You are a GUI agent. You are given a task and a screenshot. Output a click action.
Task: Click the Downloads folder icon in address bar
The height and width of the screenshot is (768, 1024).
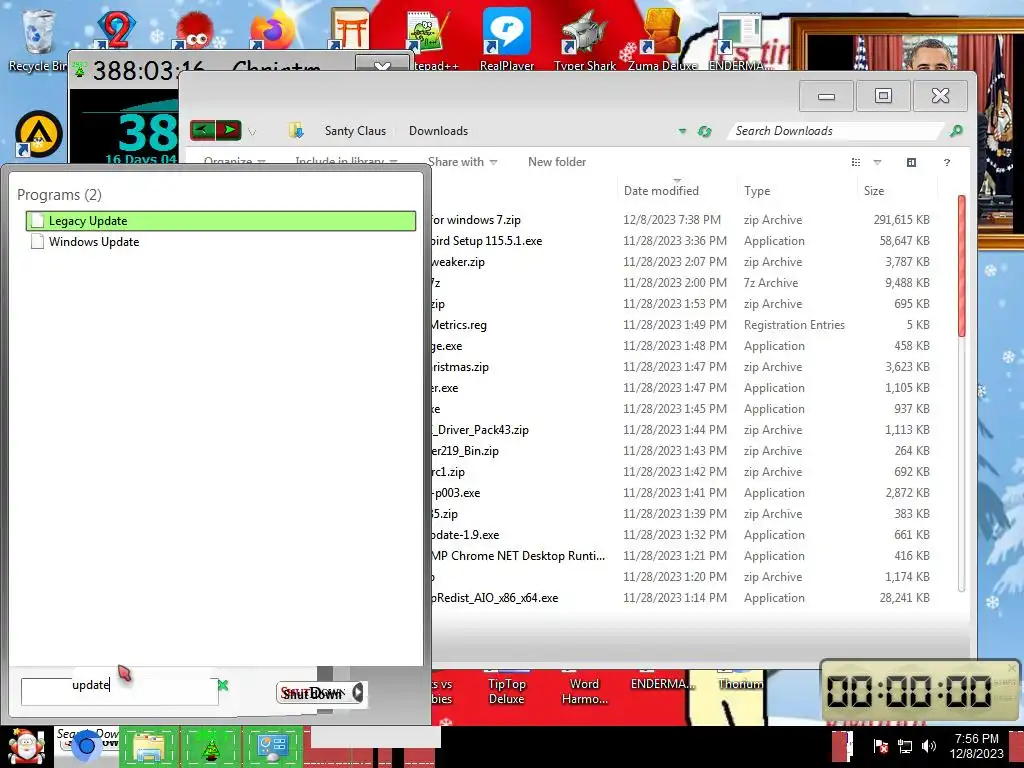[x=296, y=131]
